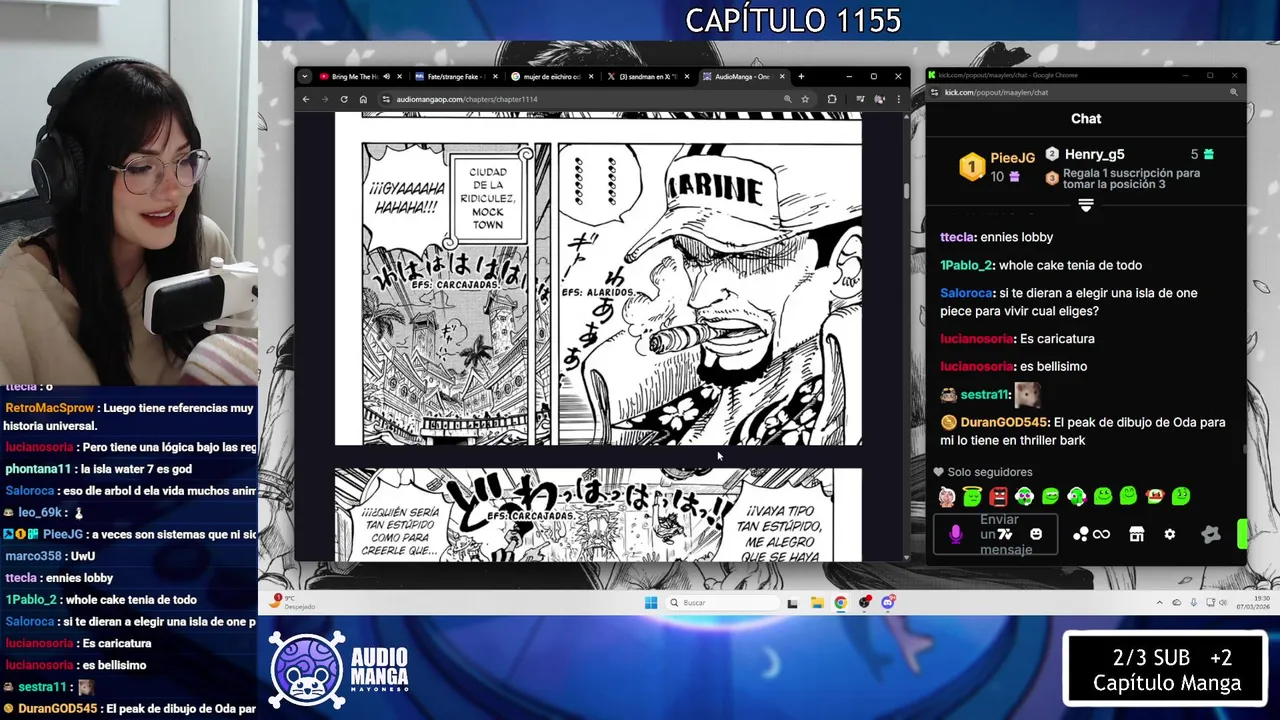Image resolution: width=1280 pixels, height=720 pixels.
Task: Click username ttecla in Kick chat
Action: [x=957, y=237]
